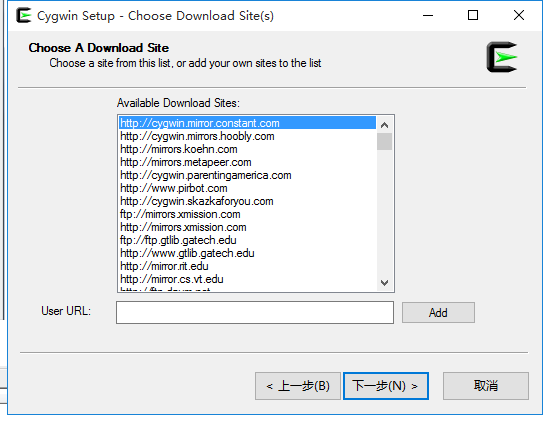Click the download sites scrollbar thumb
This screenshot has height=422, width=551.
coord(384,142)
